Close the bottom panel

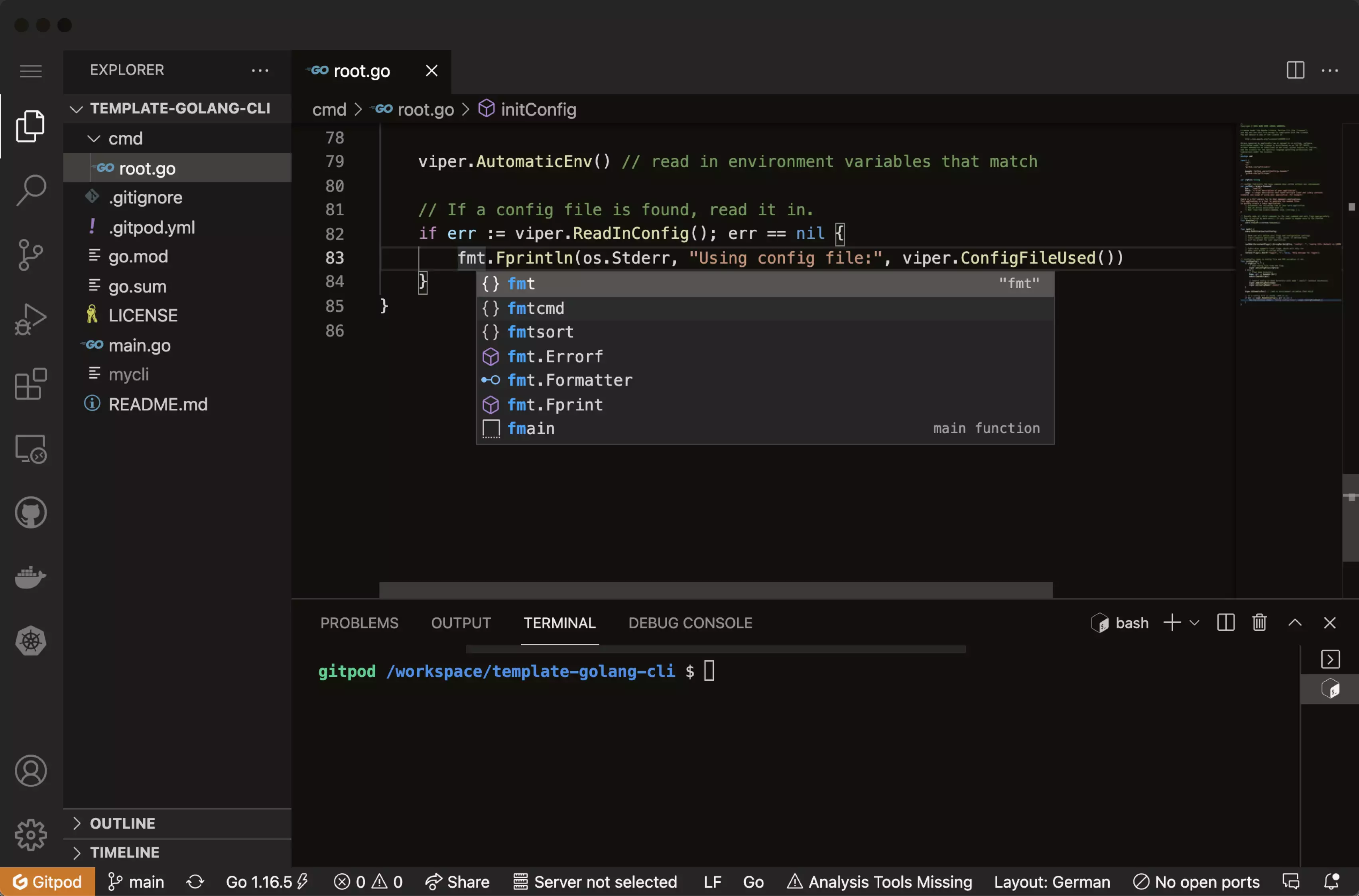tap(1330, 622)
